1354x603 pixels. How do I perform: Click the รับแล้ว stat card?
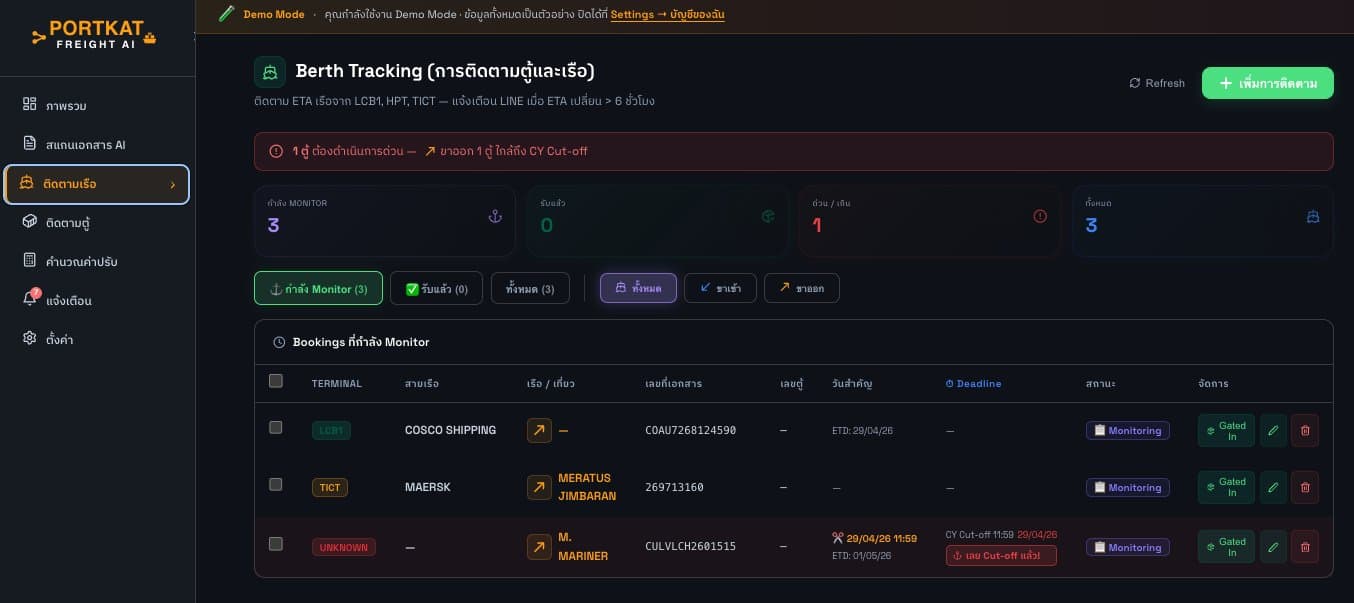pyautogui.click(x=658, y=222)
